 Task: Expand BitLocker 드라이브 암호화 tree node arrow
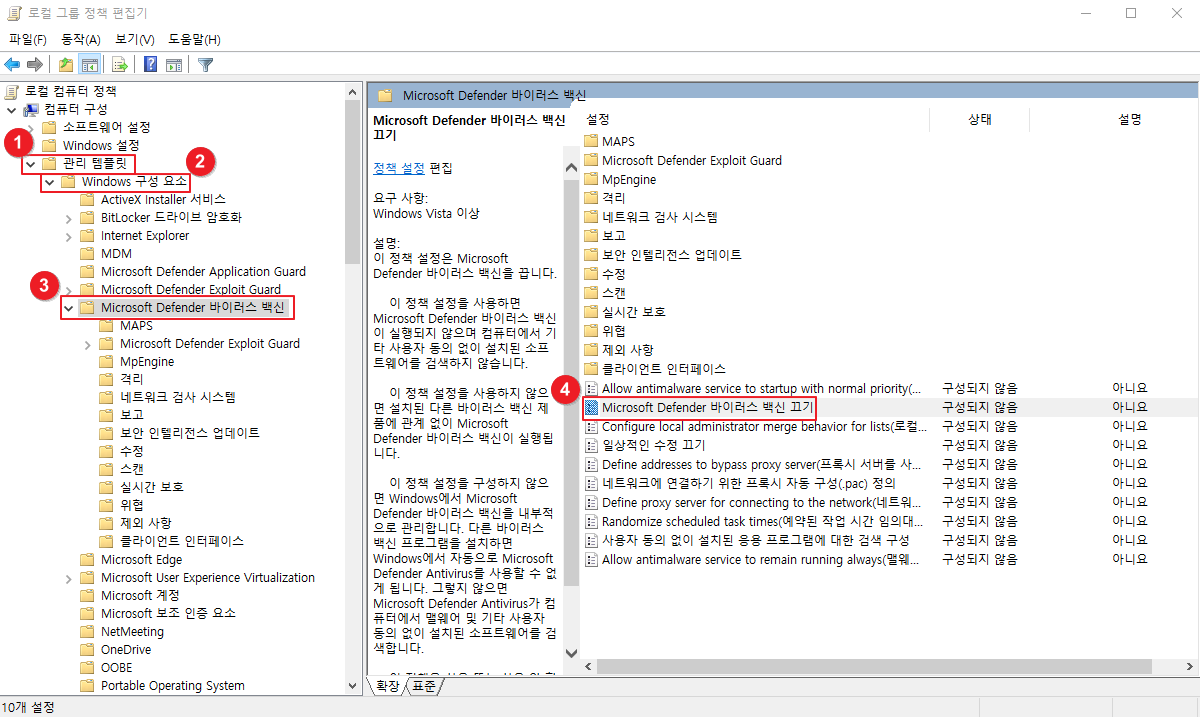68,217
